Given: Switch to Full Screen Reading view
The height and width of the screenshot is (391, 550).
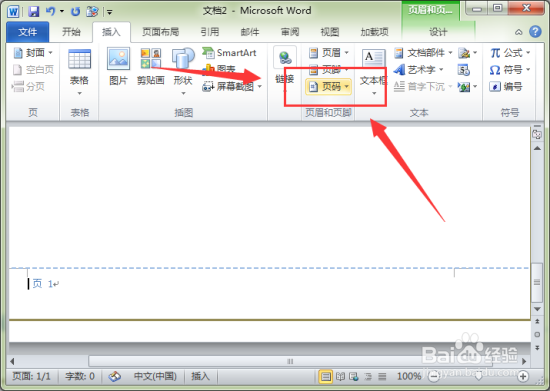Looking at the screenshot, I should [340, 377].
